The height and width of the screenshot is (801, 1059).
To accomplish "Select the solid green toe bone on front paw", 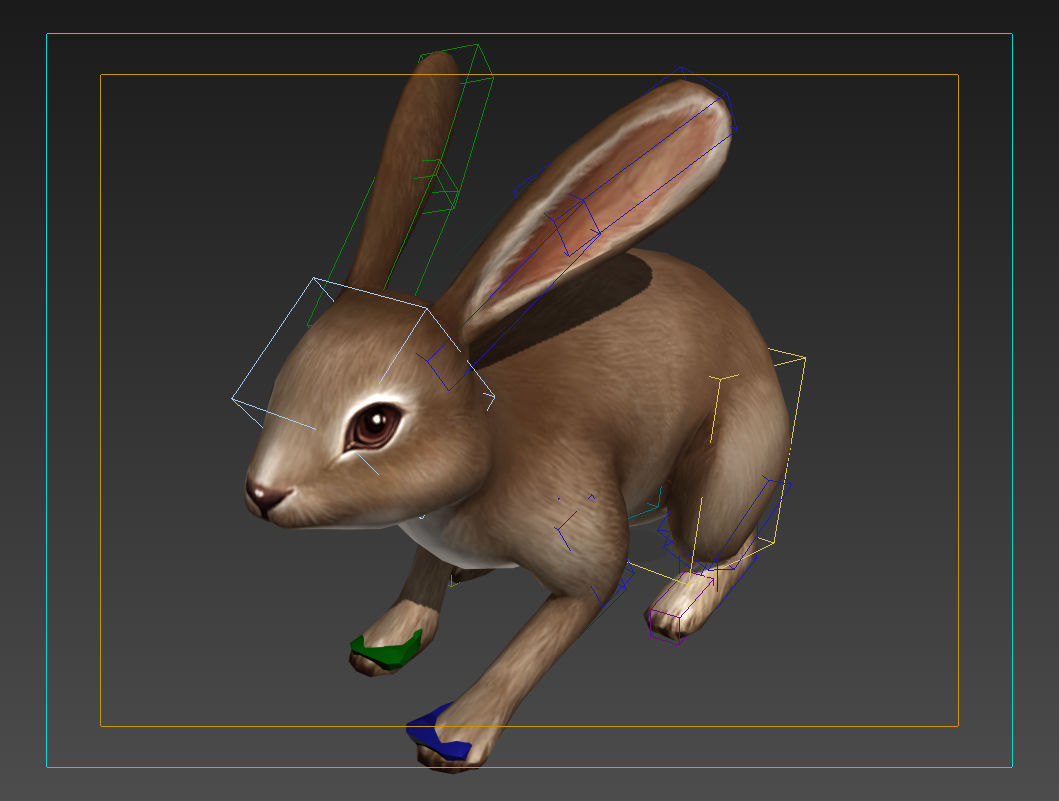I will [x=386, y=650].
